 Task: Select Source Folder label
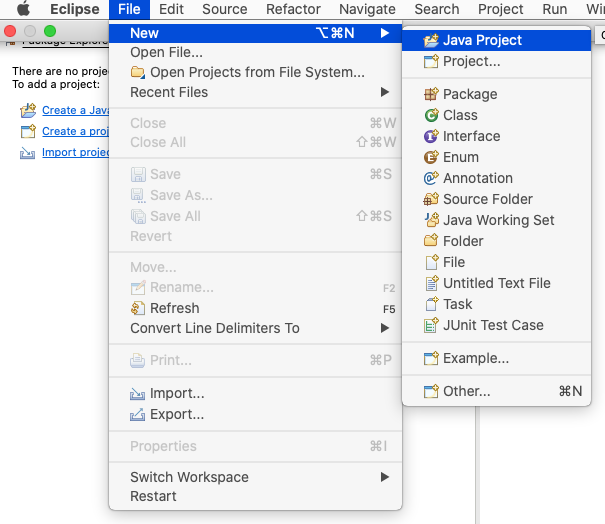pyautogui.click(x=488, y=199)
